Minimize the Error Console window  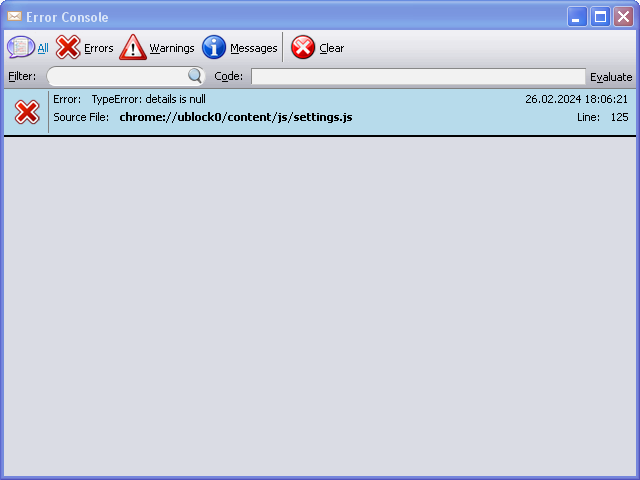577,17
